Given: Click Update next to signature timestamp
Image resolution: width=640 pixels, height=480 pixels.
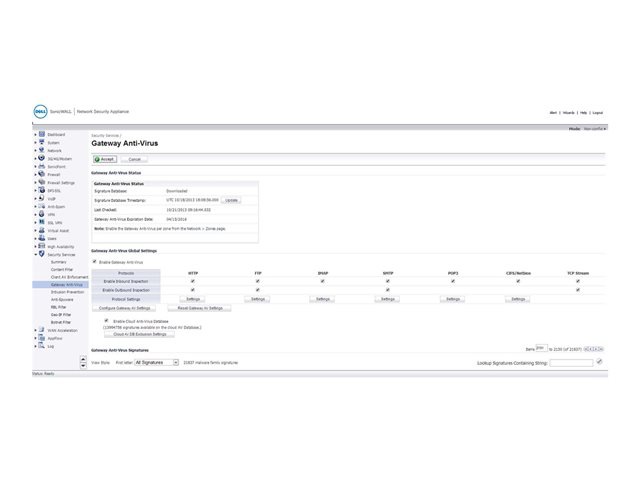Looking at the screenshot, I should (231, 200).
